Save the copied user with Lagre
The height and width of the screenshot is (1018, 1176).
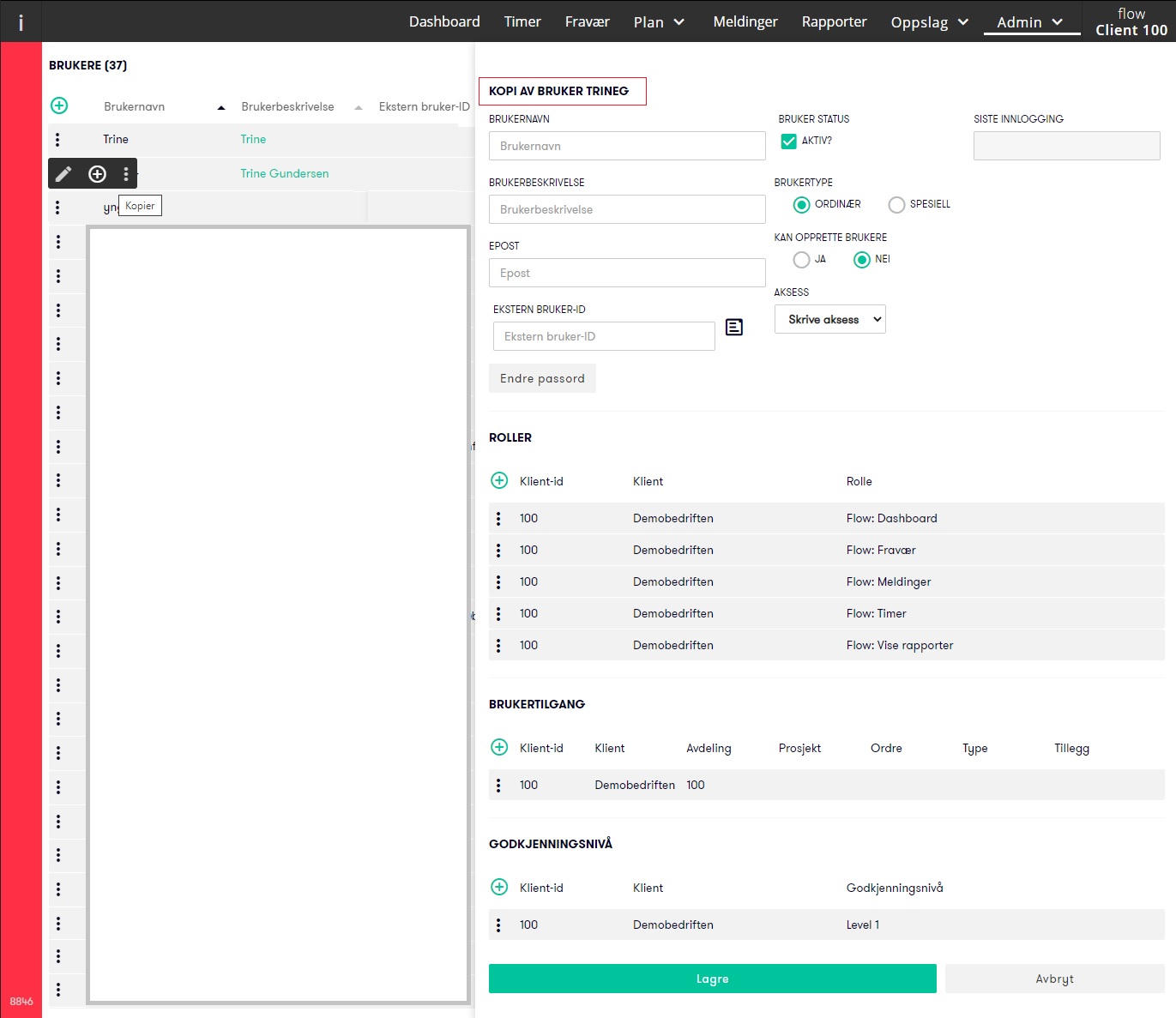pos(713,979)
